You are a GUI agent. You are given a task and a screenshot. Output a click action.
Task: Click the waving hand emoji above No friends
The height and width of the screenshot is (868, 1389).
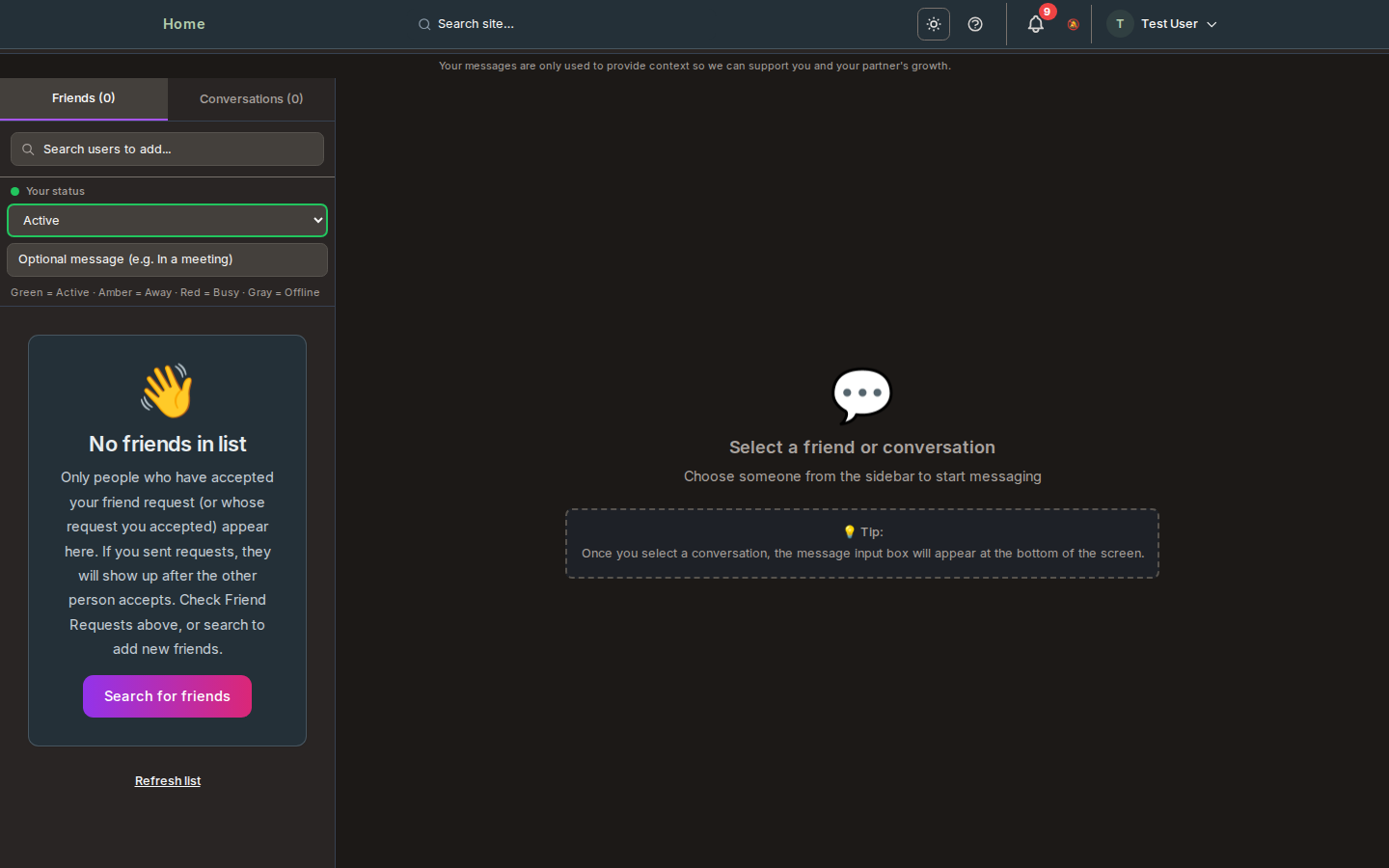(166, 390)
